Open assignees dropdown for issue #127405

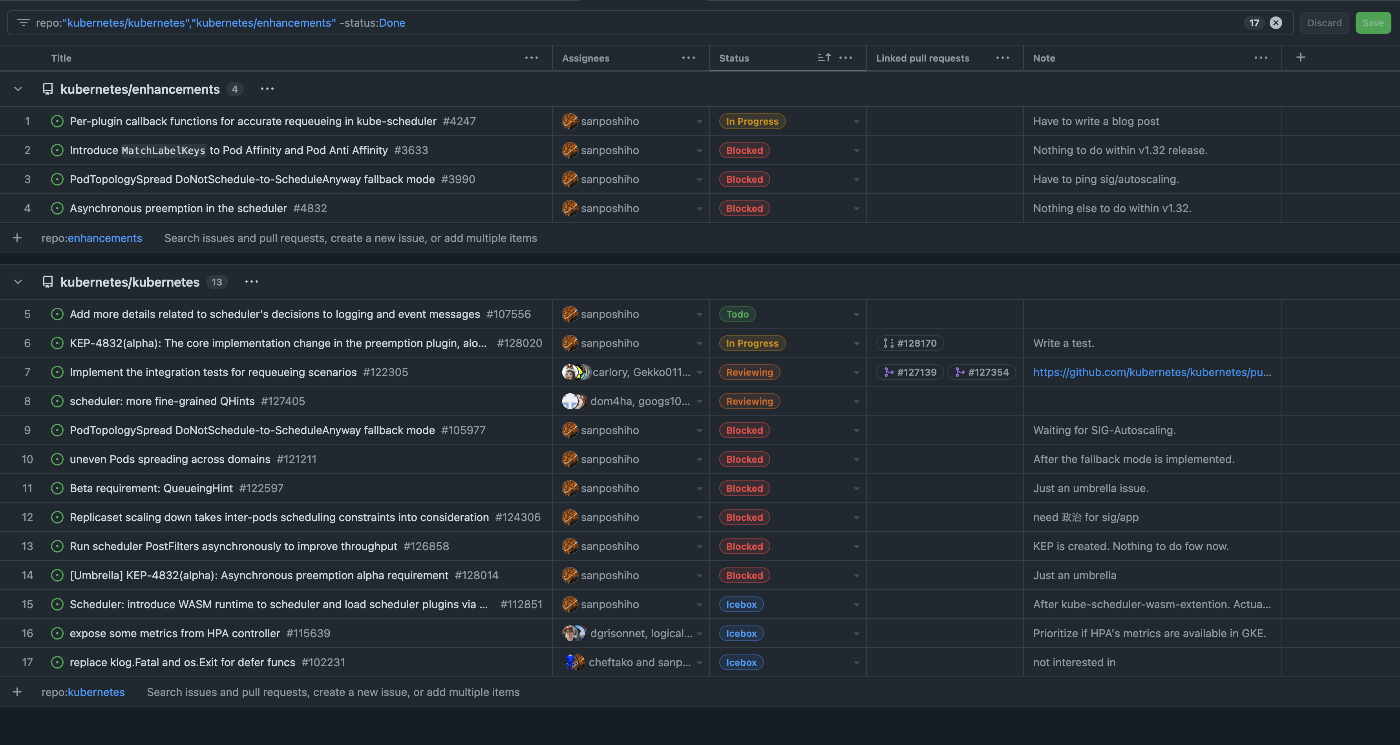pos(699,402)
